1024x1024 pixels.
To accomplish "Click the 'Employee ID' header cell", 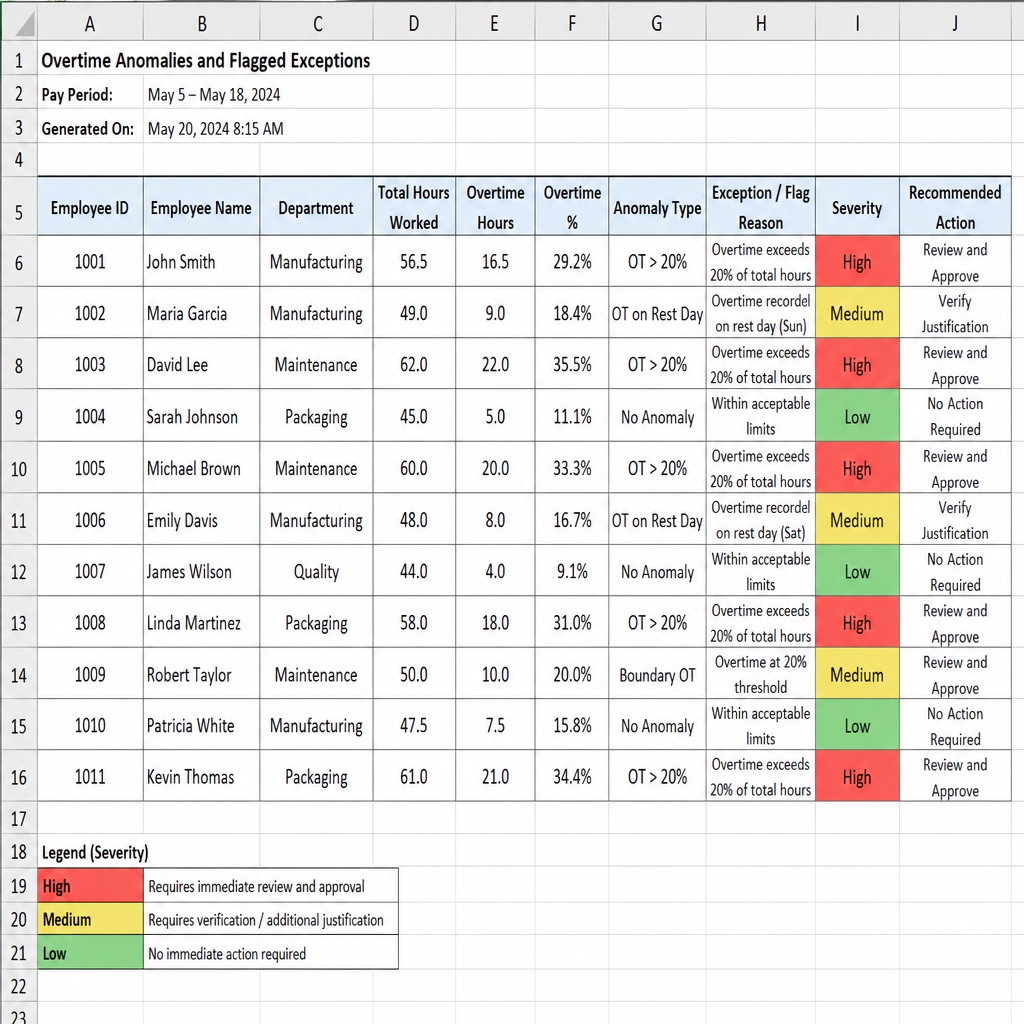I will [x=90, y=206].
